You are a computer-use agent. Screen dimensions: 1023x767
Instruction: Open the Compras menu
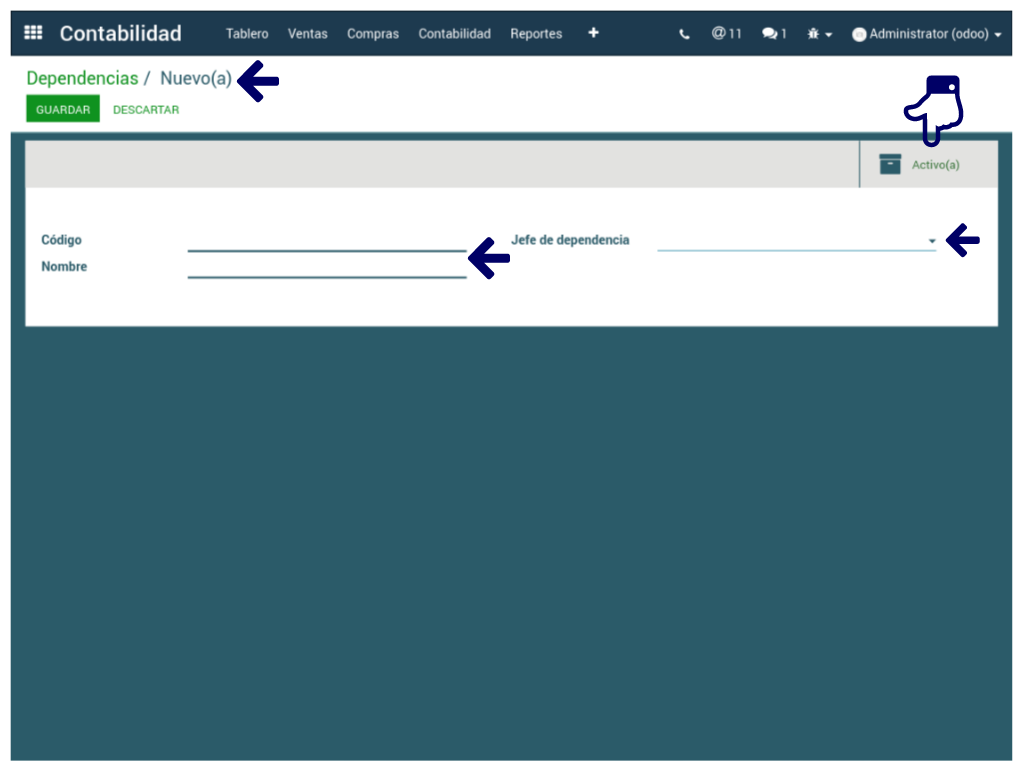pos(372,34)
